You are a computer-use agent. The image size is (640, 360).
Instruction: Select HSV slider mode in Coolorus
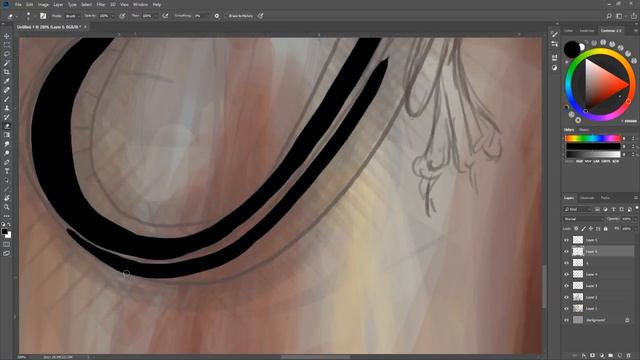pos(588,162)
